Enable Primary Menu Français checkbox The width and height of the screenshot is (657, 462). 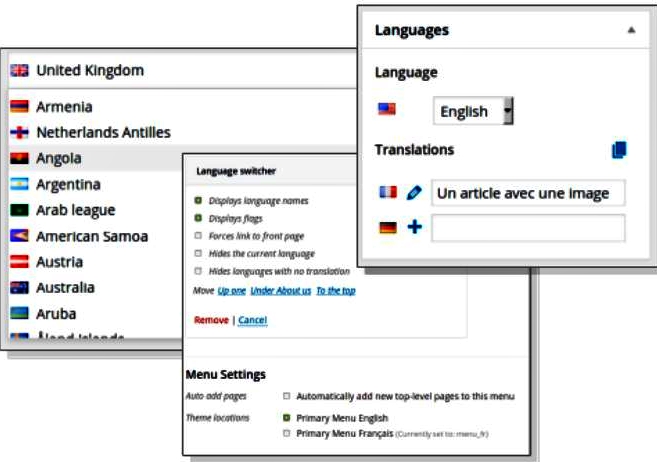point(287,433)
